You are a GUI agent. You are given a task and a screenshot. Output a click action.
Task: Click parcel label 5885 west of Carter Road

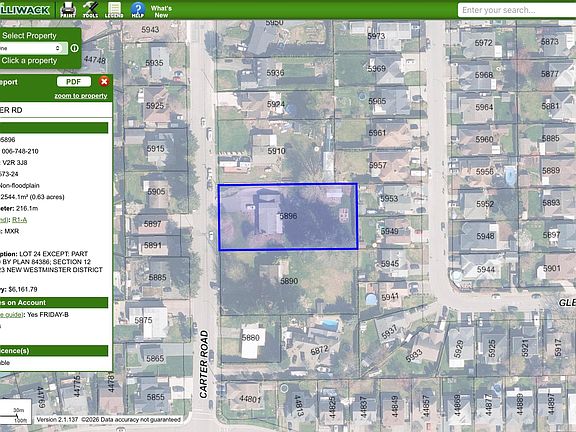pos(157,277)
